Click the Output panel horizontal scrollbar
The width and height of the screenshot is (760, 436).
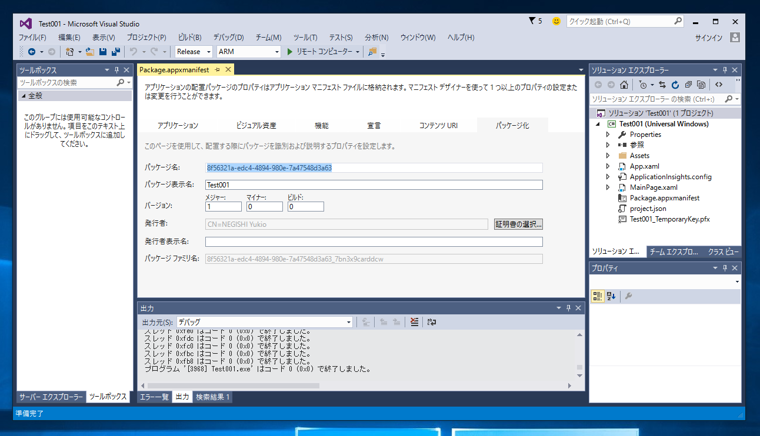(x=233, y=386)
